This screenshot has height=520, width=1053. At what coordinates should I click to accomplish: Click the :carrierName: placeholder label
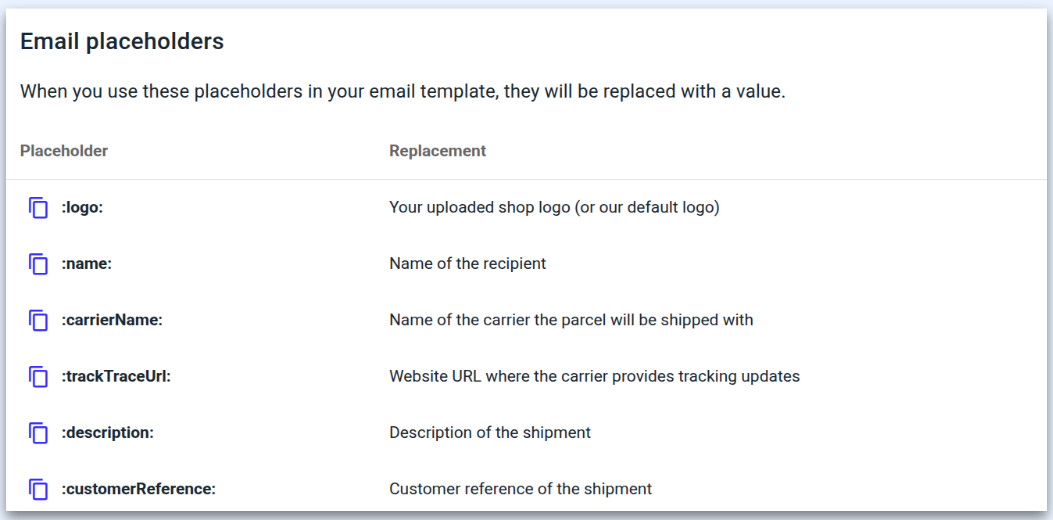(111, 321)
